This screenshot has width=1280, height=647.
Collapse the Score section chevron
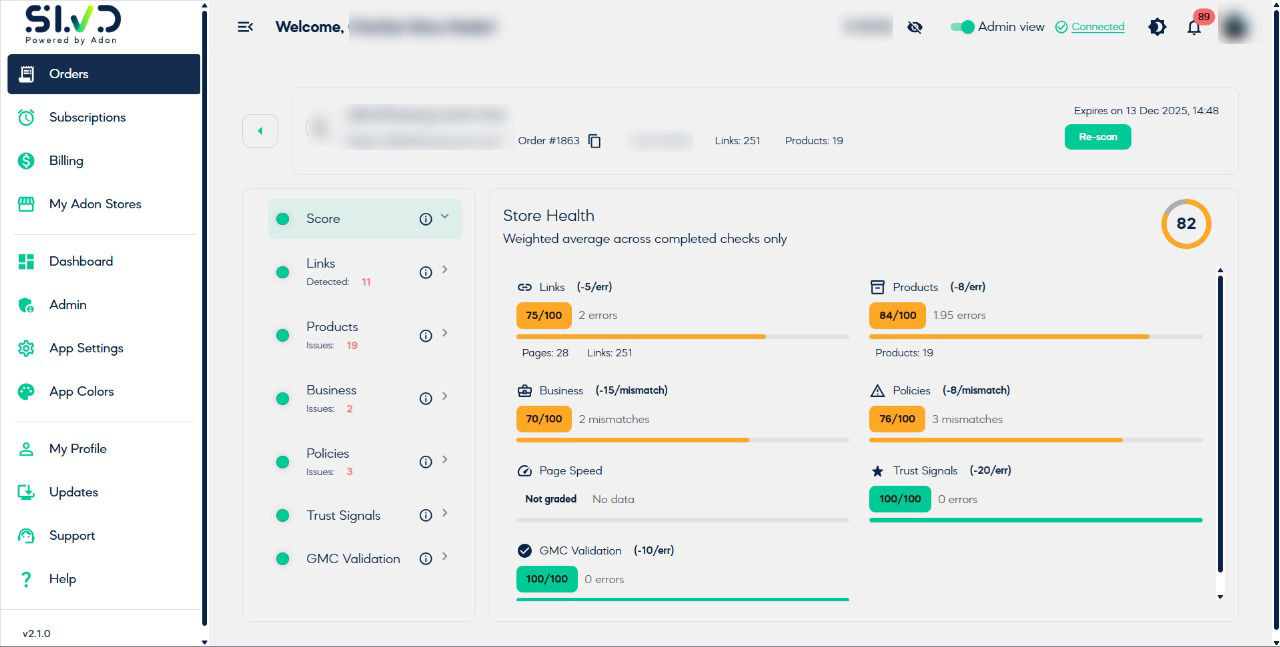pos(445,217)
